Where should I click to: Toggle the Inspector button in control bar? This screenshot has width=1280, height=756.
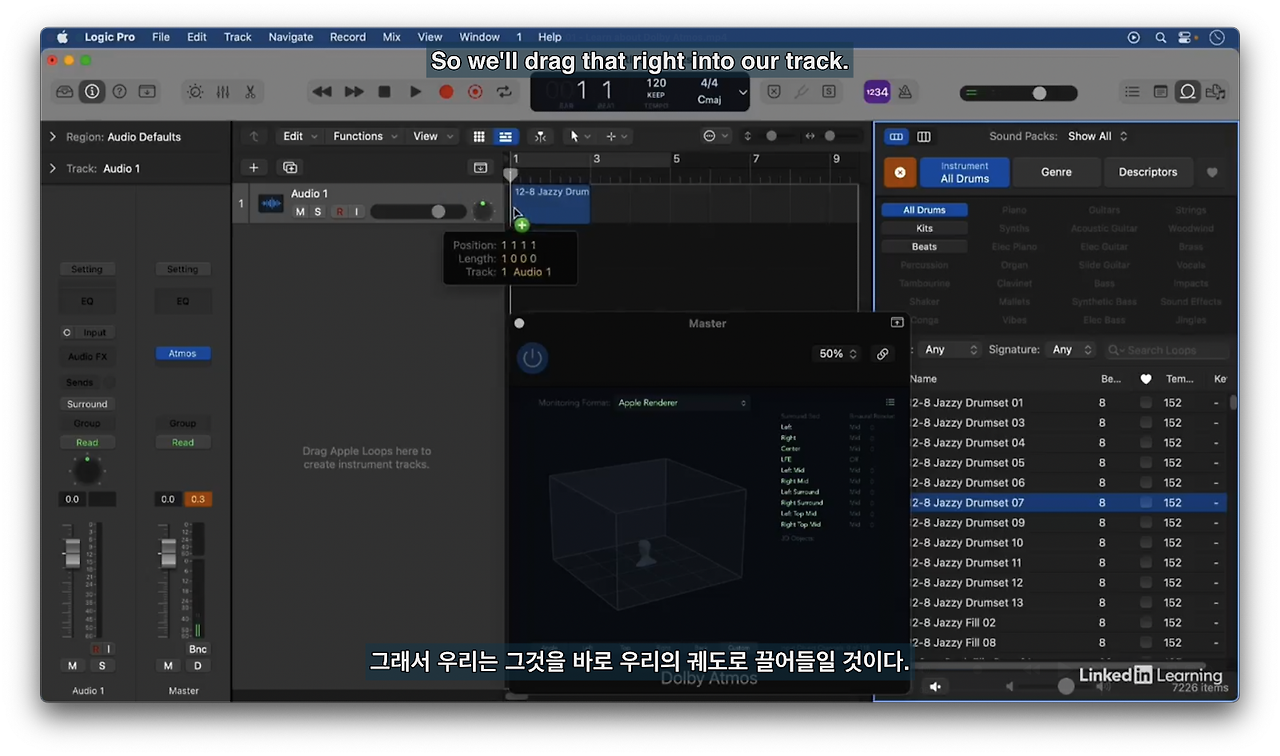92,92
